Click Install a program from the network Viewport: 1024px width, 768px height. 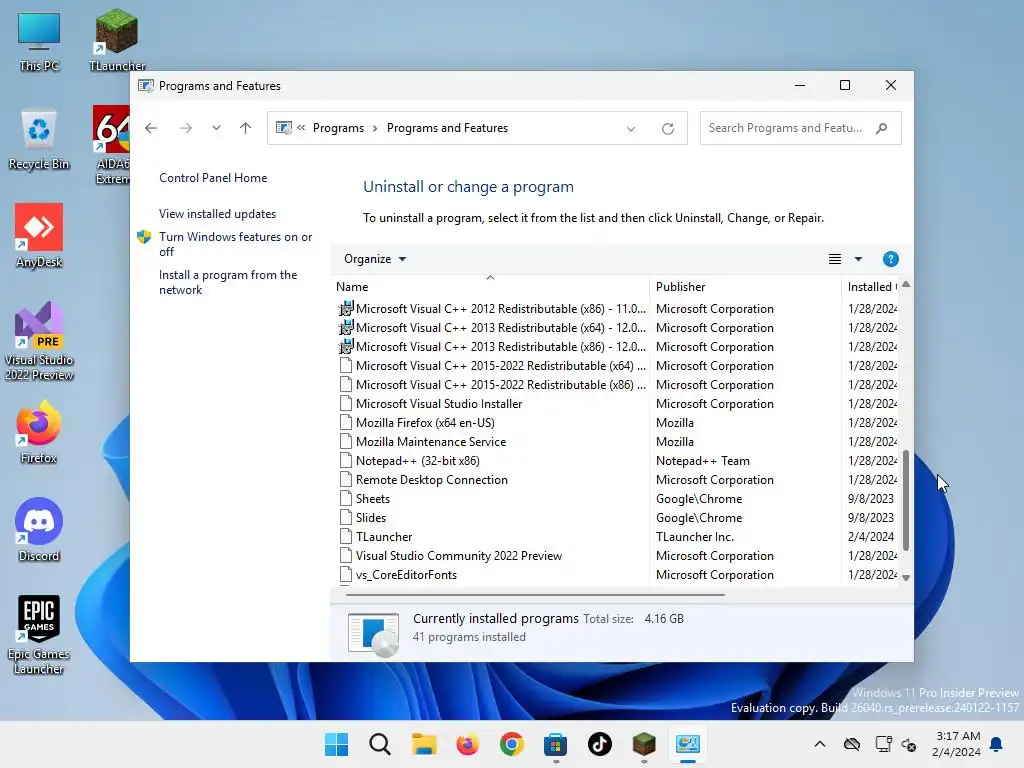pyautogui.click(x=228, y=282)
